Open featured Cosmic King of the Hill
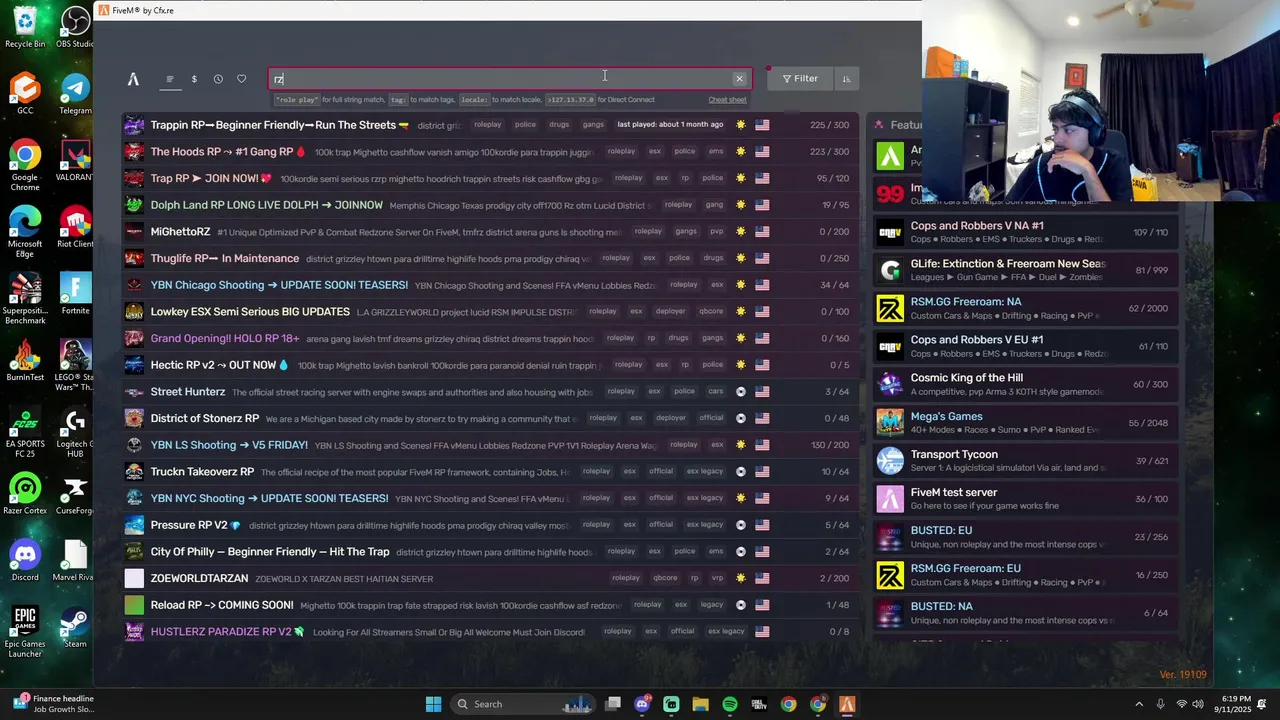This screenshot has width=1280, height=720. (x=1025, y=385)
